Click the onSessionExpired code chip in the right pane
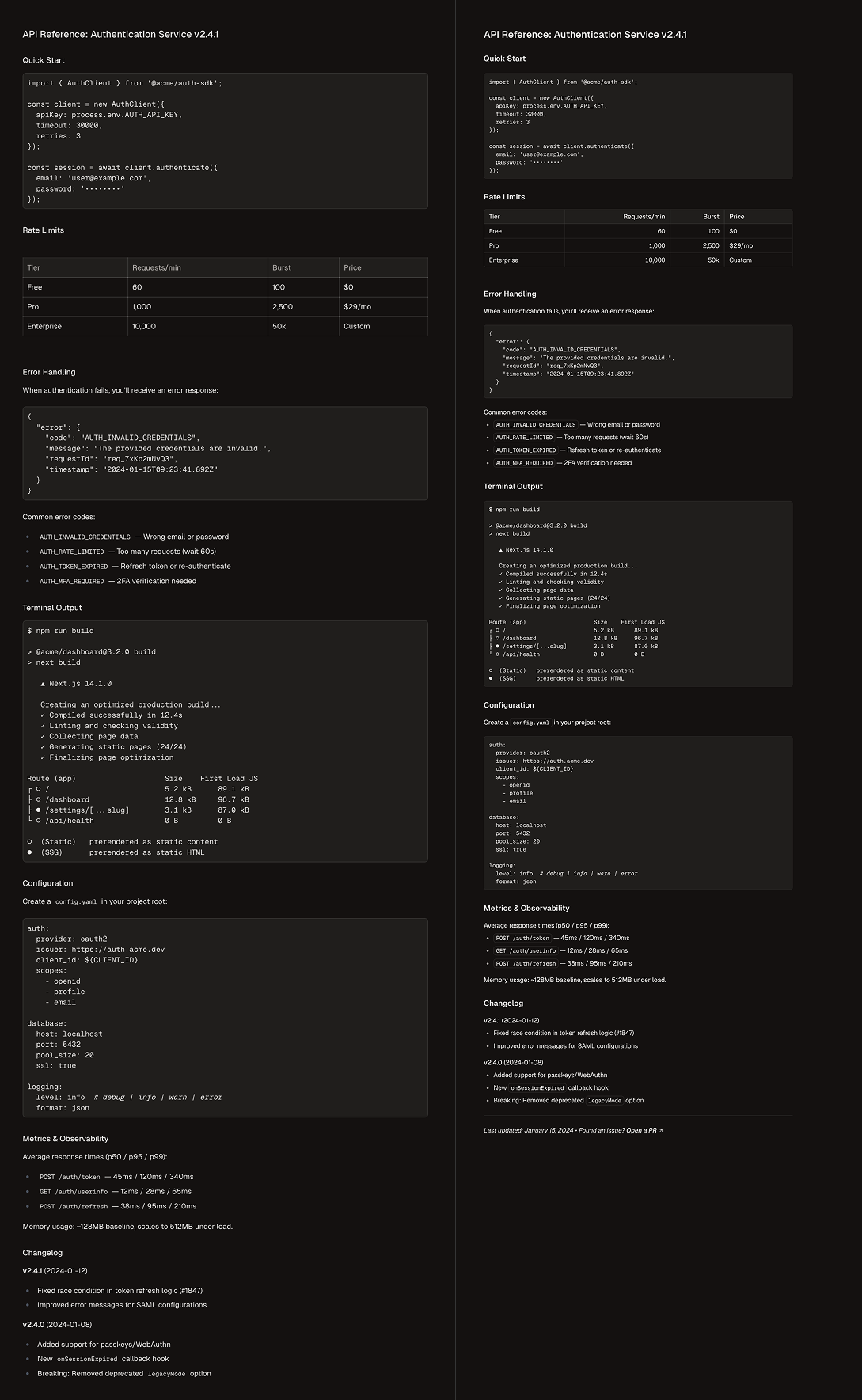The image size is (862, 1400). (536, 1088)
